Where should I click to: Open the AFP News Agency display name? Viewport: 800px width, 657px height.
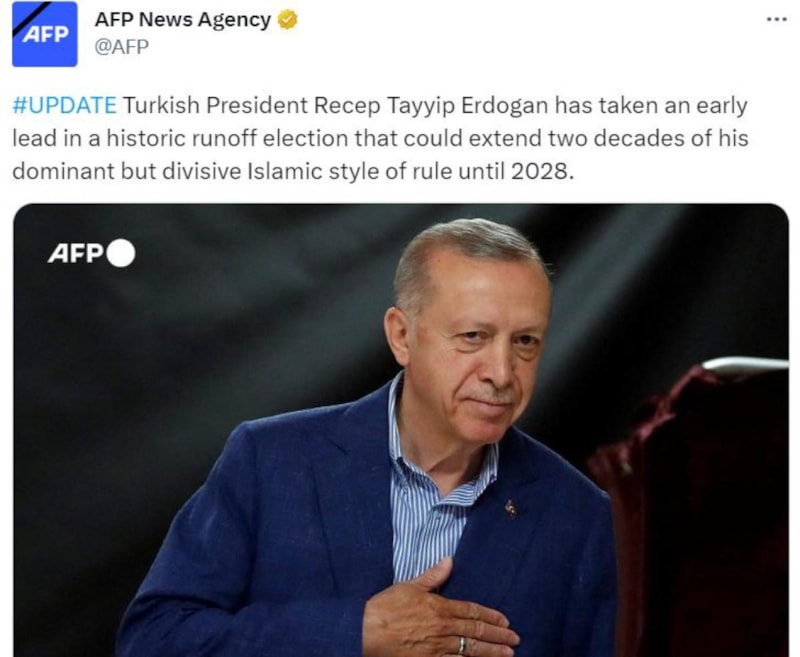[x=182, y=20]
